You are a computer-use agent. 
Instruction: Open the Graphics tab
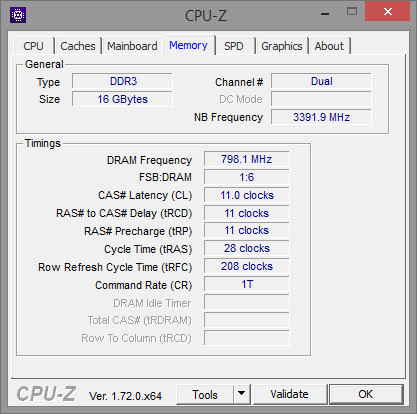282,46
